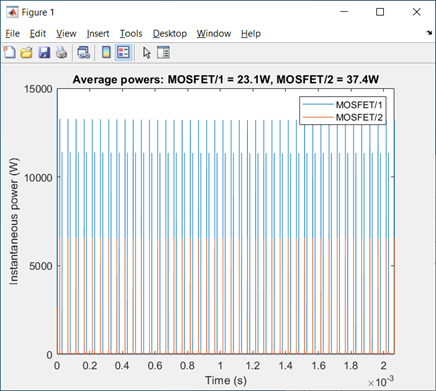This screenshot has width=436, height=391.
Task: Click the plot title text
Action: point(226,80)
